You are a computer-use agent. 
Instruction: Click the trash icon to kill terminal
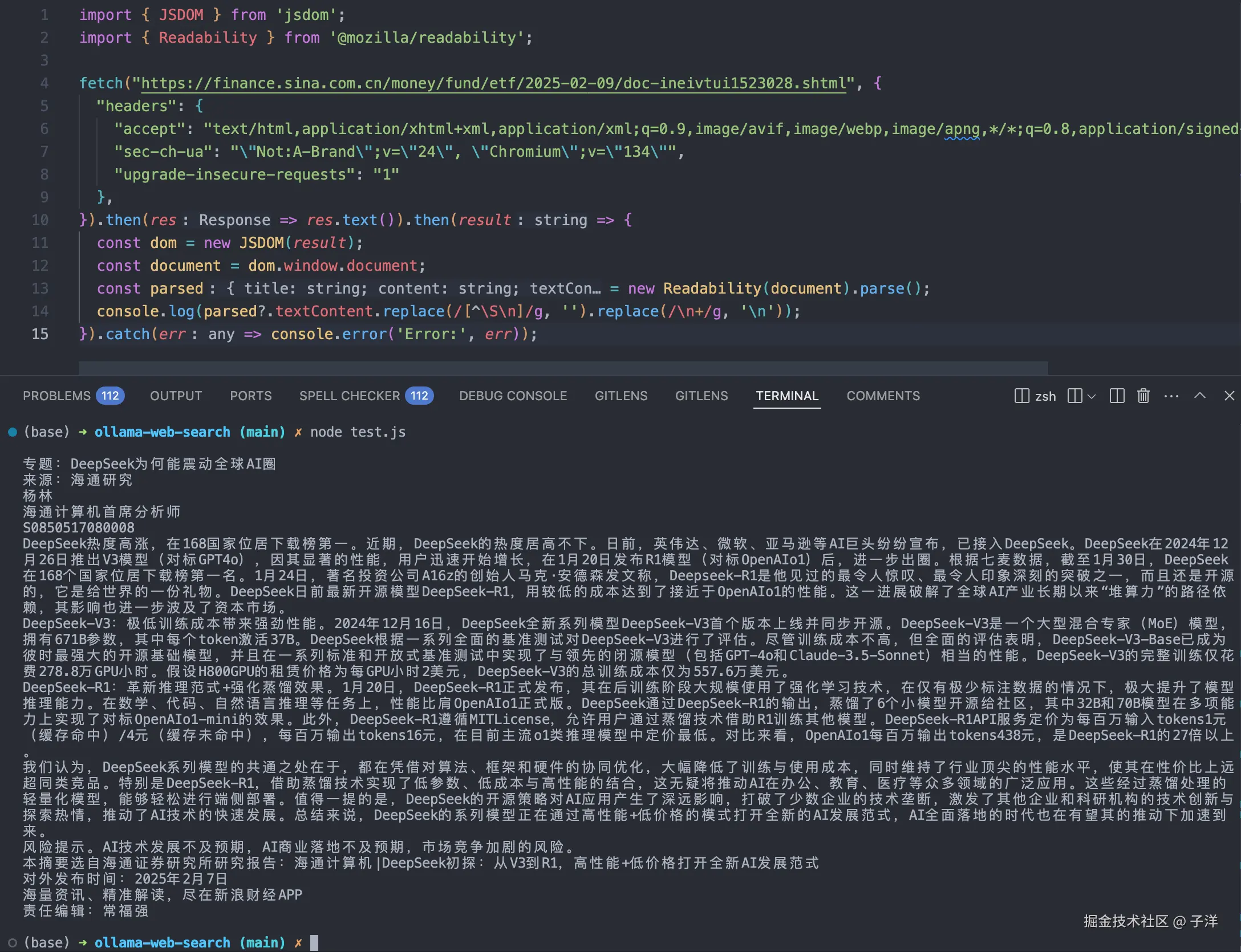click(x=1143, y=396)
